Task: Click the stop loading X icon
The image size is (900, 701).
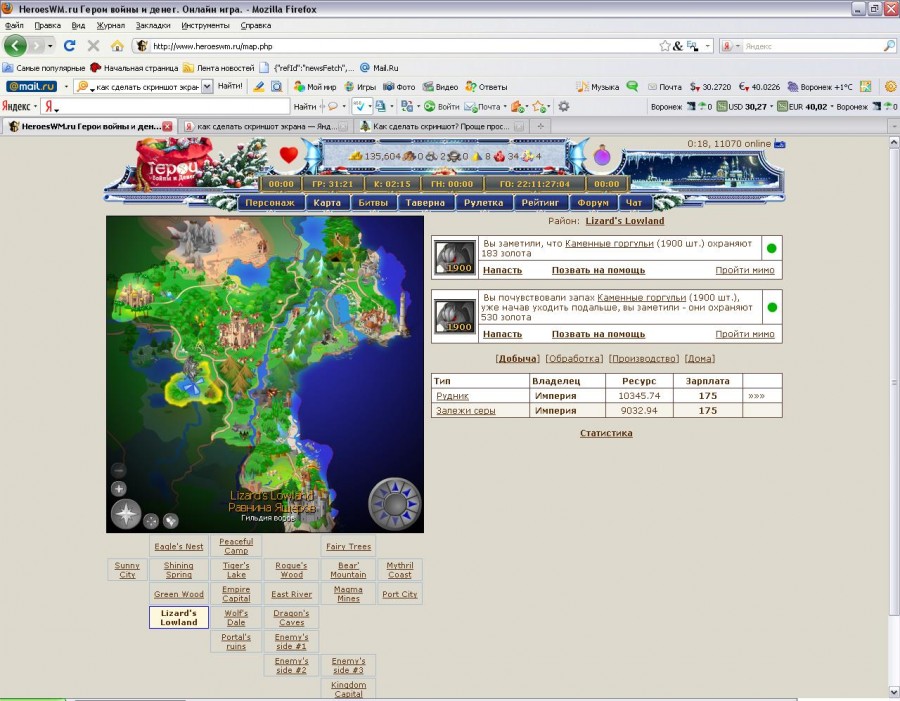Action: (x=94, y=46)
